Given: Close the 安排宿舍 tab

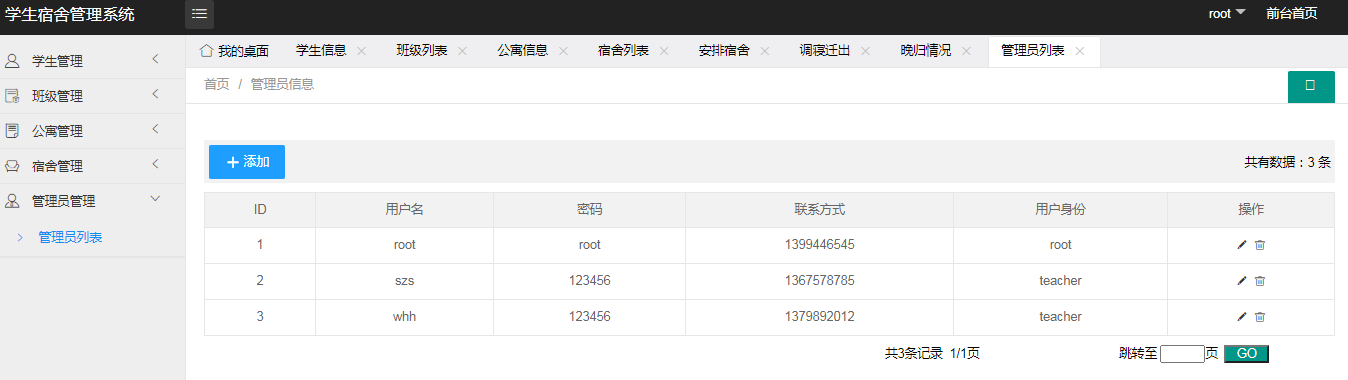Looking at the screenshot, I should (x=765, y=51).
